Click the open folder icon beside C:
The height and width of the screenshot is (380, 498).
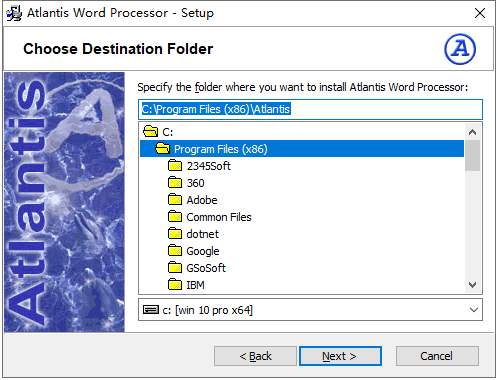(x=151, y=132)
